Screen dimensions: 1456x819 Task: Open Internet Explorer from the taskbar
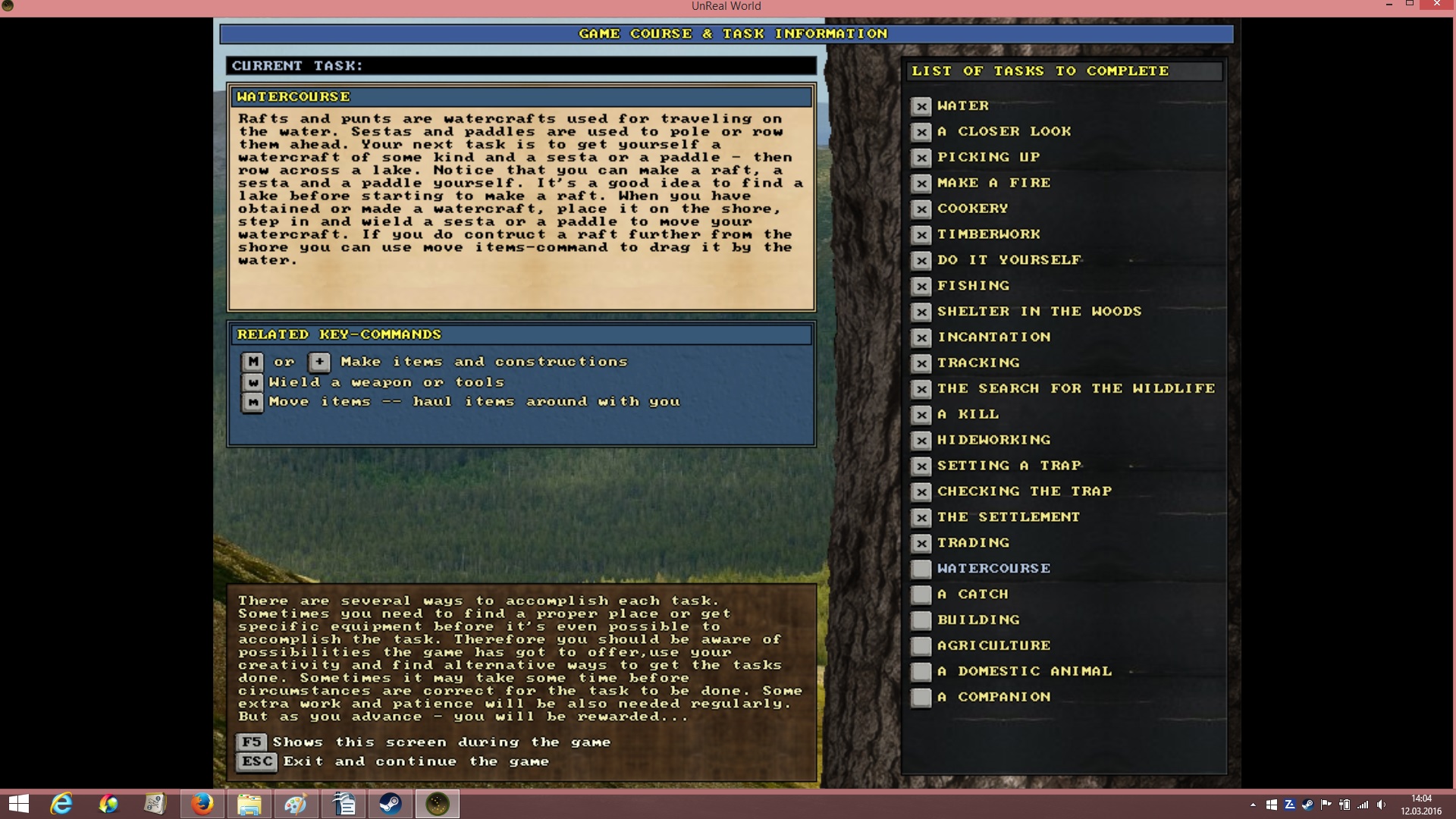[61, 804]
